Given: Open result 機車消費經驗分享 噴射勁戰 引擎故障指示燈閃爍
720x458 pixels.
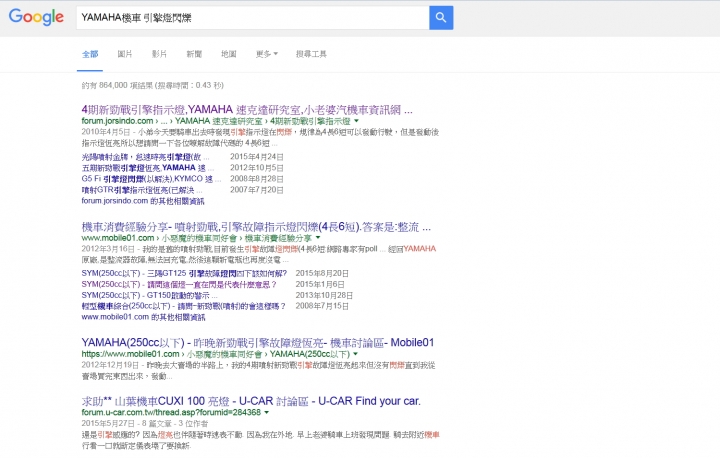Looking at the screenshot, I should pyautogui.click(x=256, y=227).
